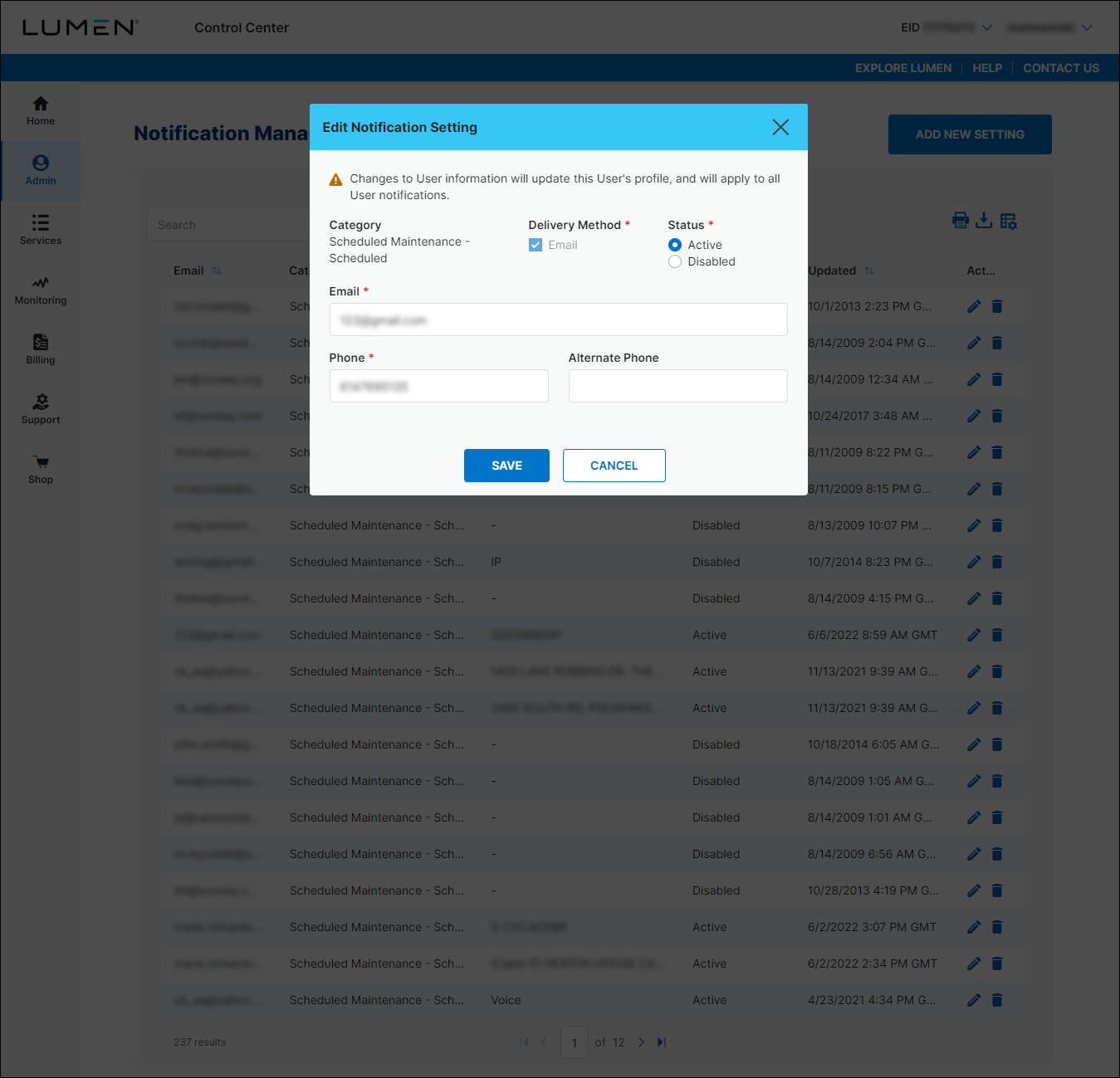Viewport: 1120px width, 1078px height.
Task: Edit the row updated 6/6/2022 8:59 AM
Action: (x=974, y=635)
